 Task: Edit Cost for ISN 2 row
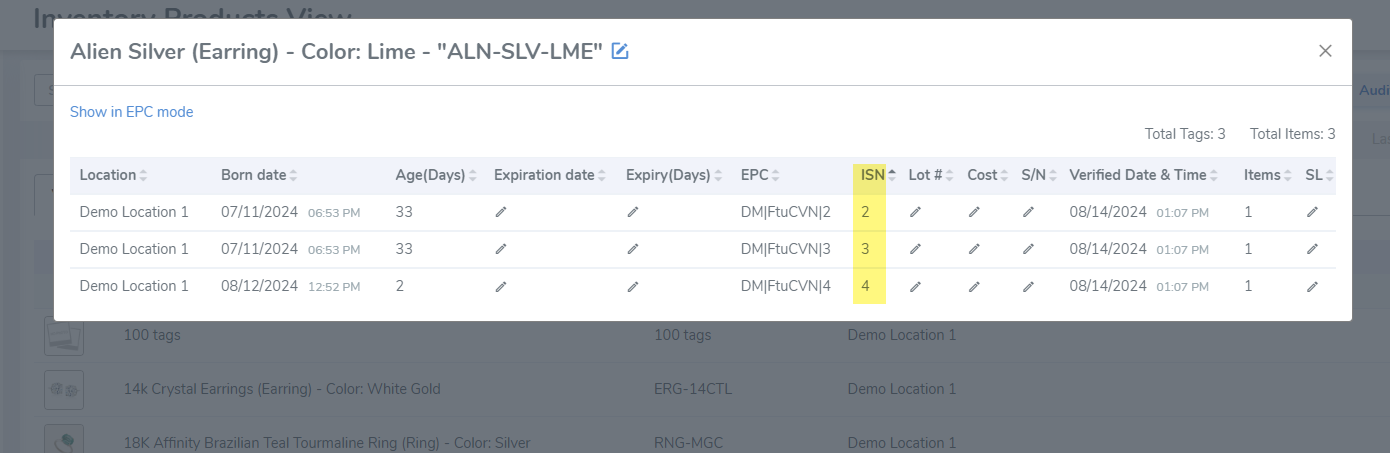click(x=974, y=212)
